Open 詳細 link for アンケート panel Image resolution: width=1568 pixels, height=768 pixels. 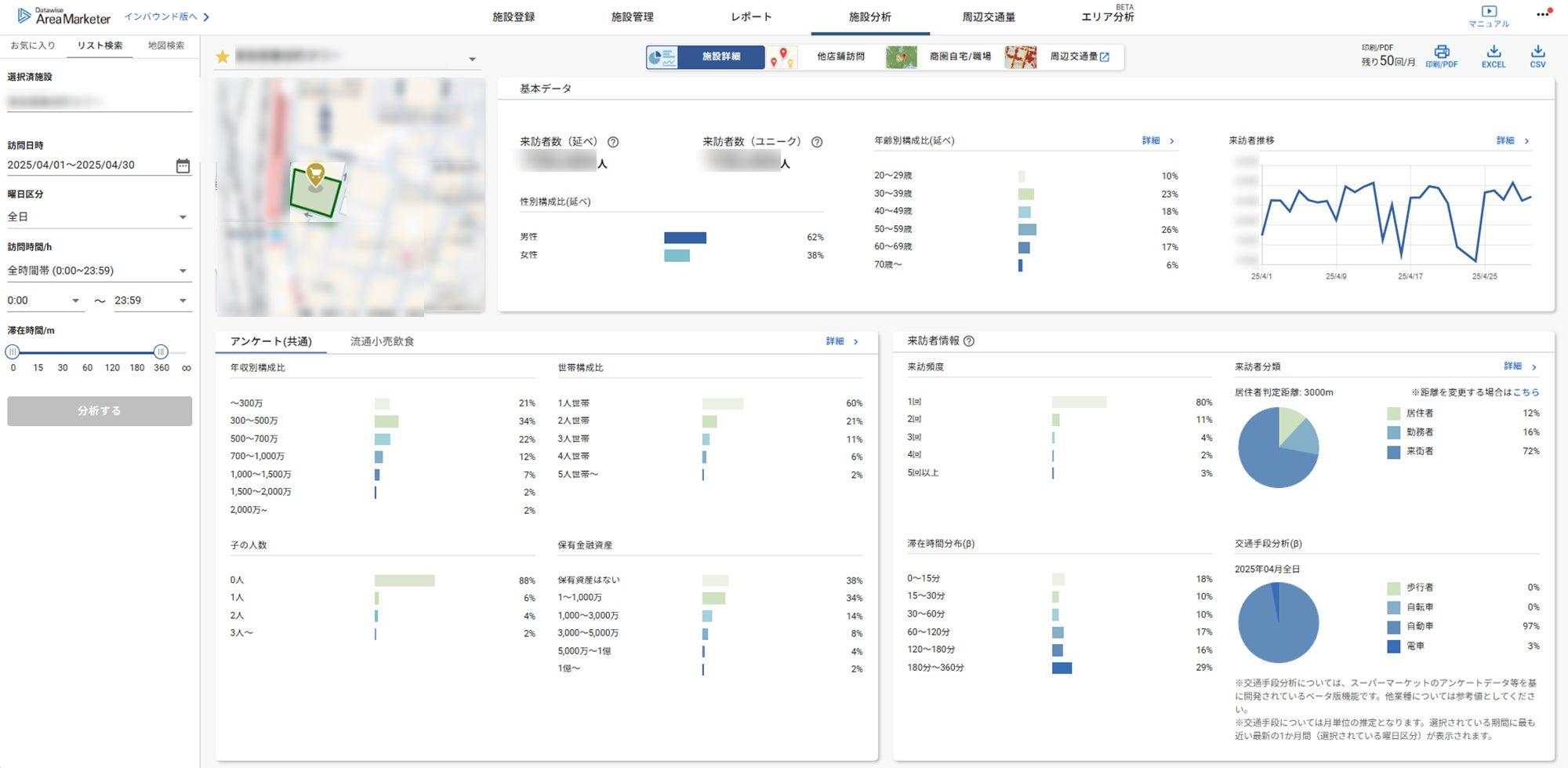click(x=842, y=342)
